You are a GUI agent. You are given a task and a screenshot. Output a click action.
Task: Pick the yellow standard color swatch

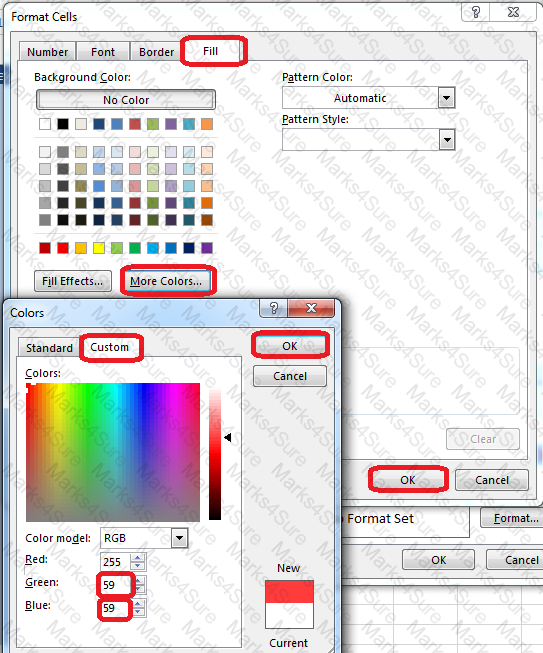click(x=99, y=248)
